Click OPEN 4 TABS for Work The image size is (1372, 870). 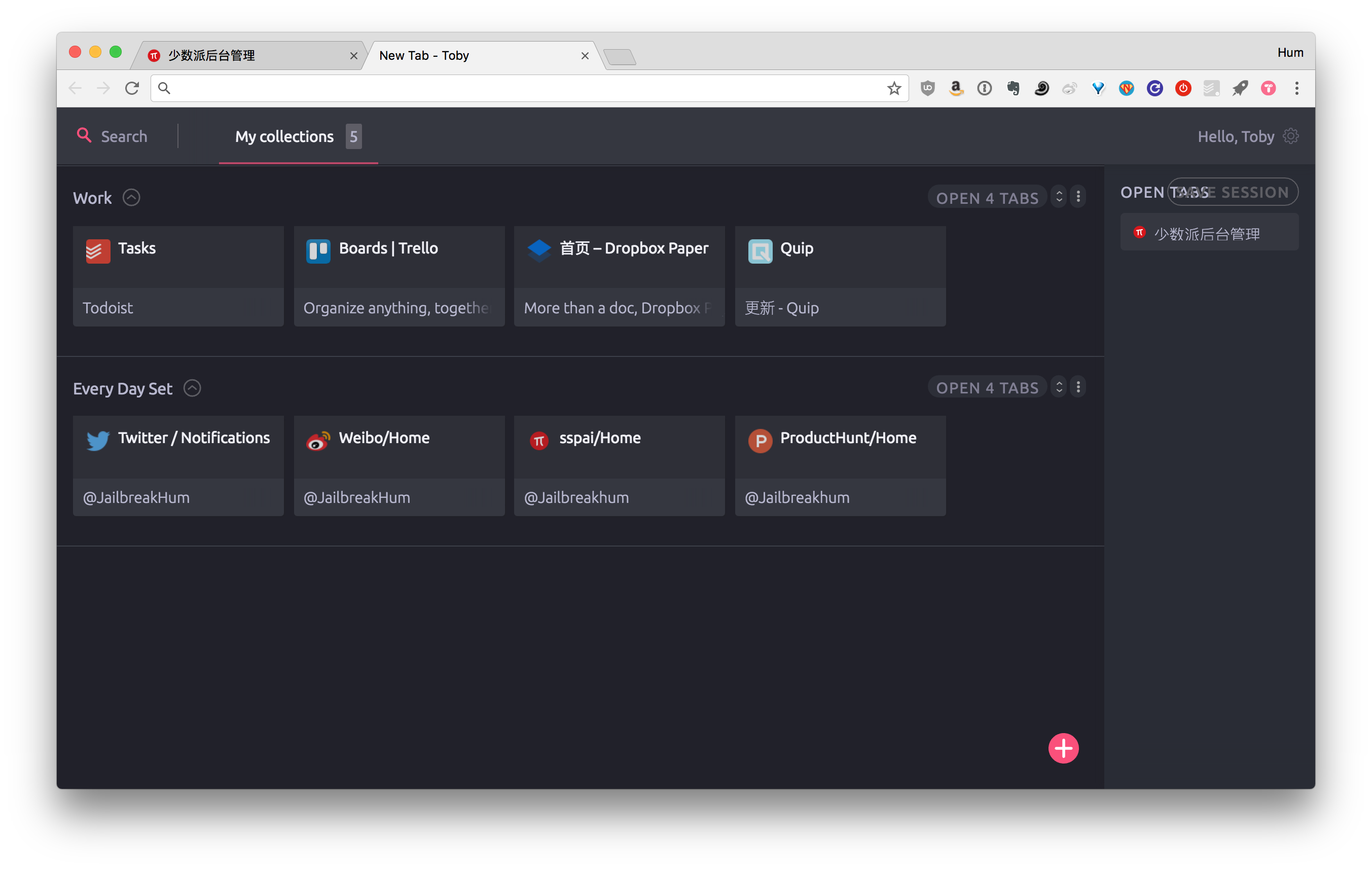[x=987, y=198]
